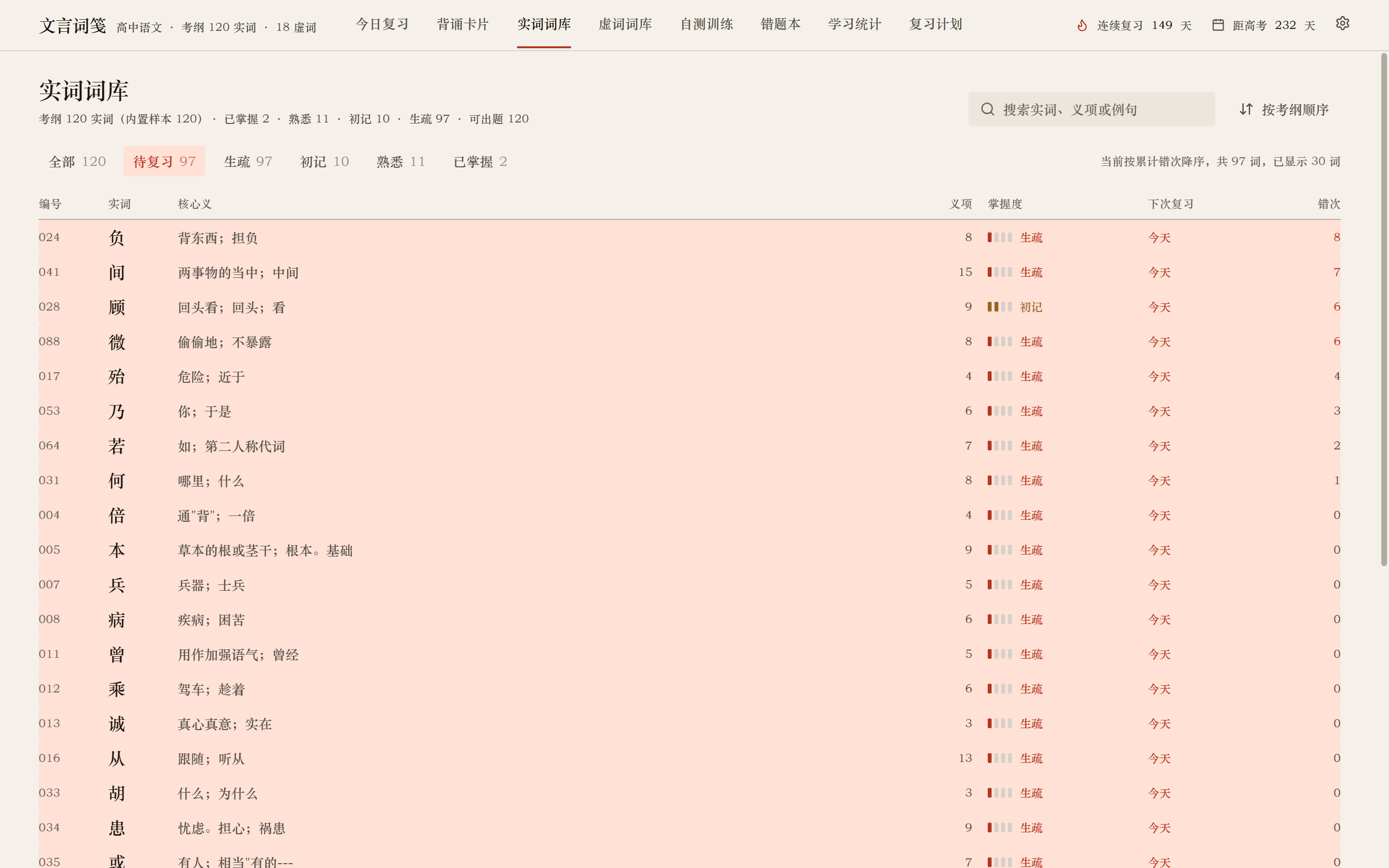Sort by 按考纲顺序 button
Screen dimensions: 1389x868
[1284, 109]
